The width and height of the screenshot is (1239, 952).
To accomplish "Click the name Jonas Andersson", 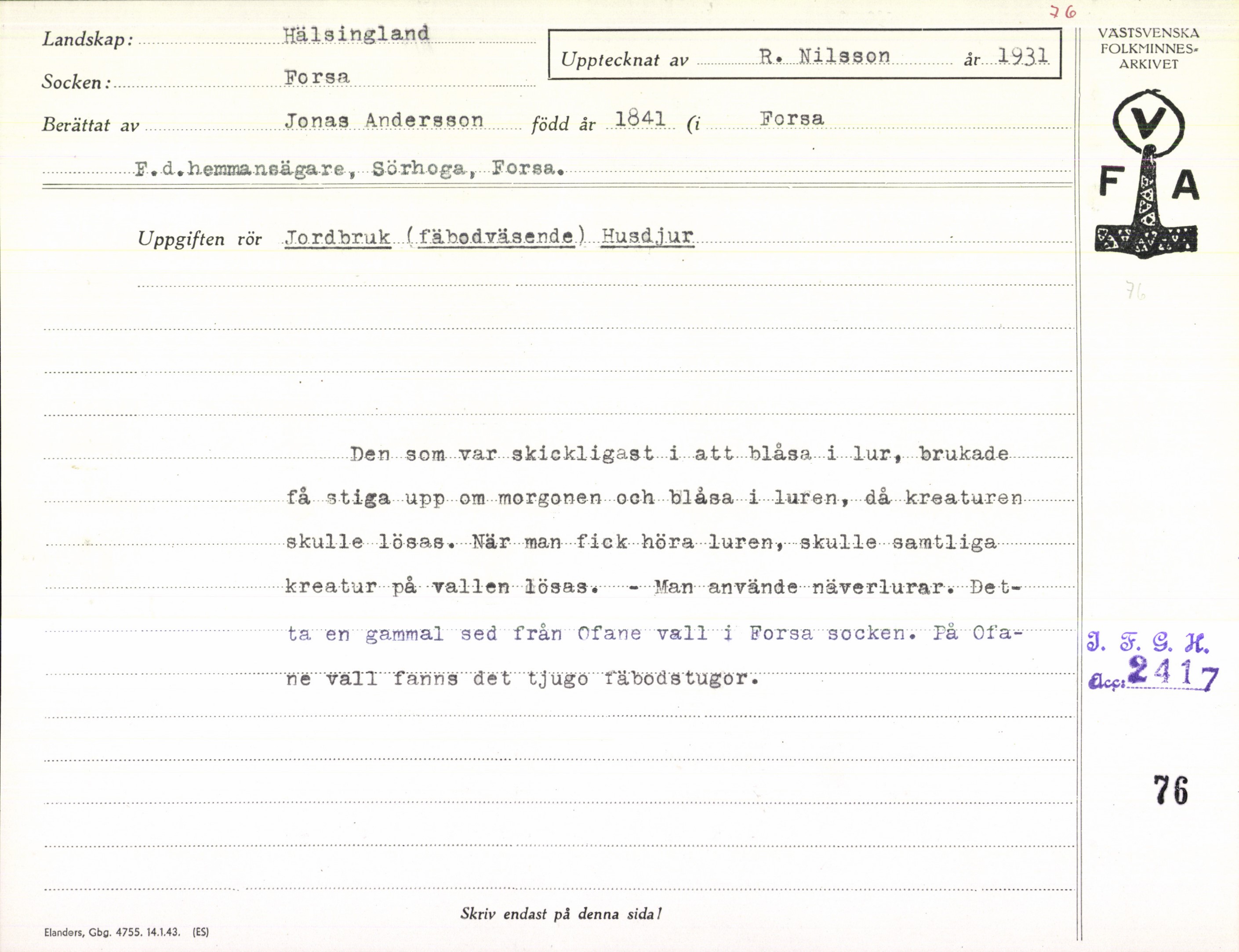I will 384,120.
